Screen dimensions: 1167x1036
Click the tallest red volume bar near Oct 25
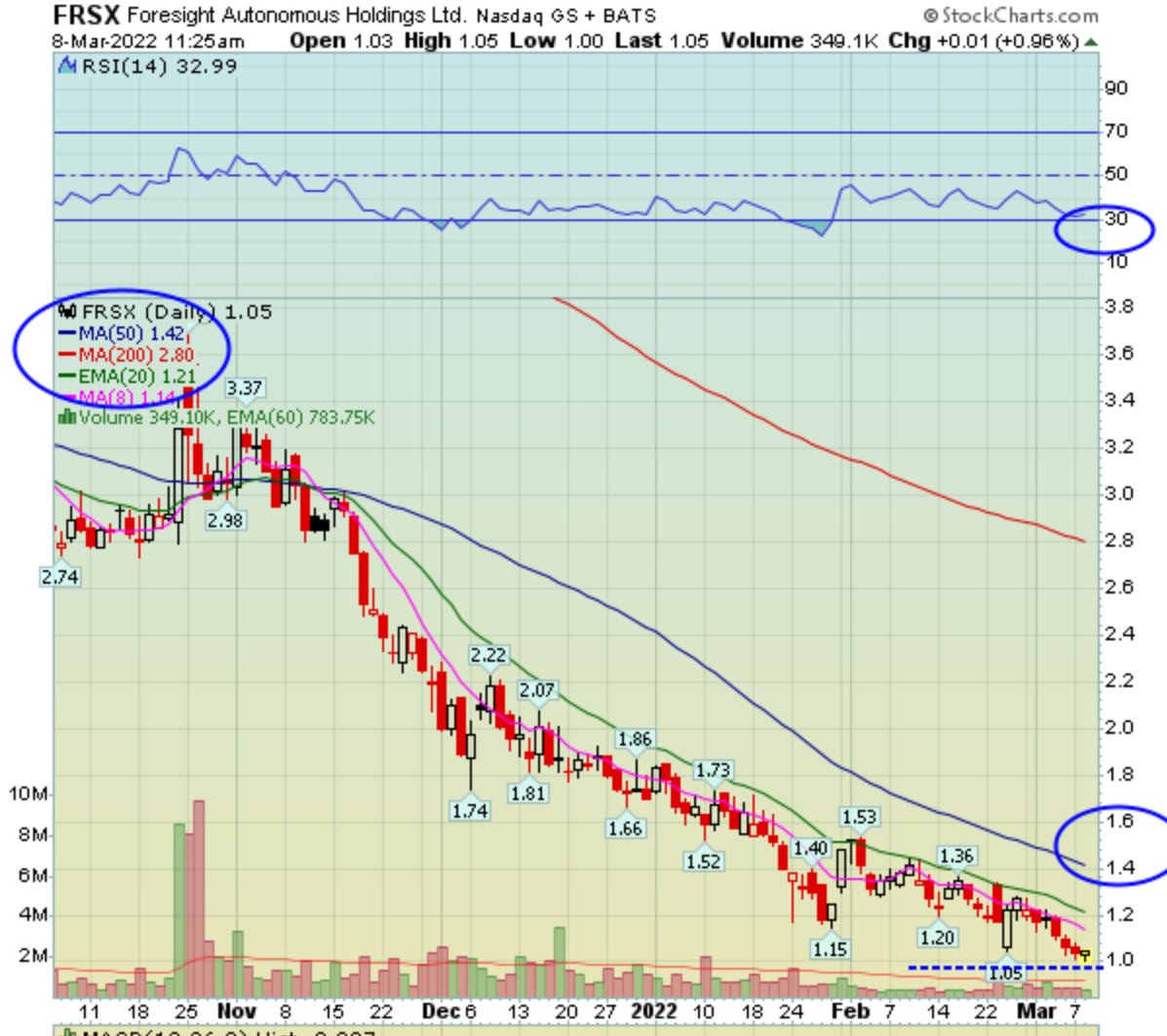coord(198,899)
